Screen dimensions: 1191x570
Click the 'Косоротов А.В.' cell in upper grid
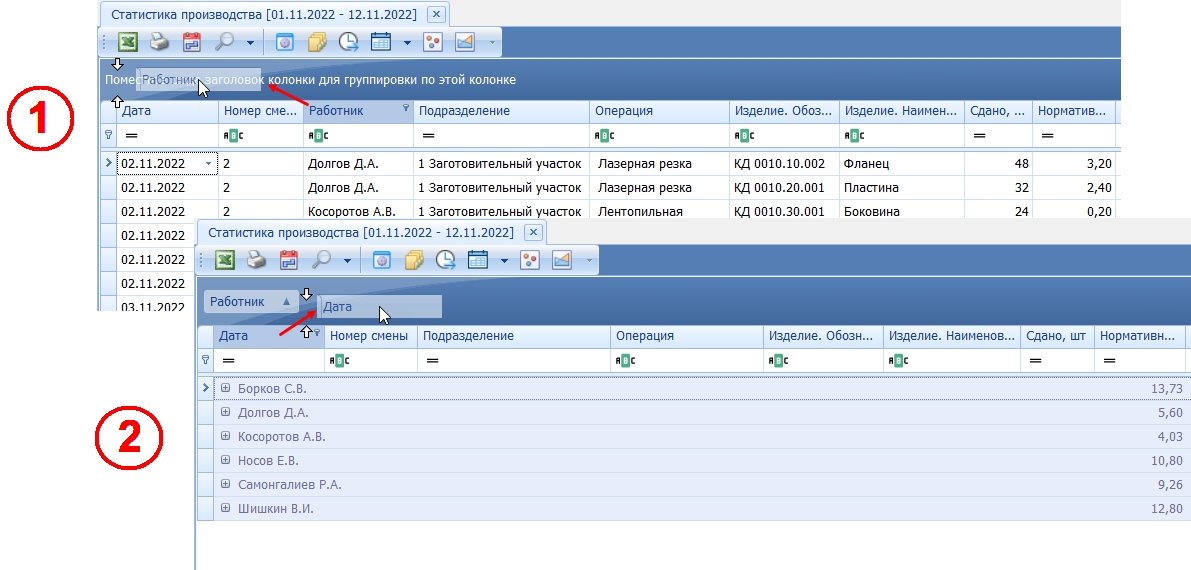coord(359,211)
